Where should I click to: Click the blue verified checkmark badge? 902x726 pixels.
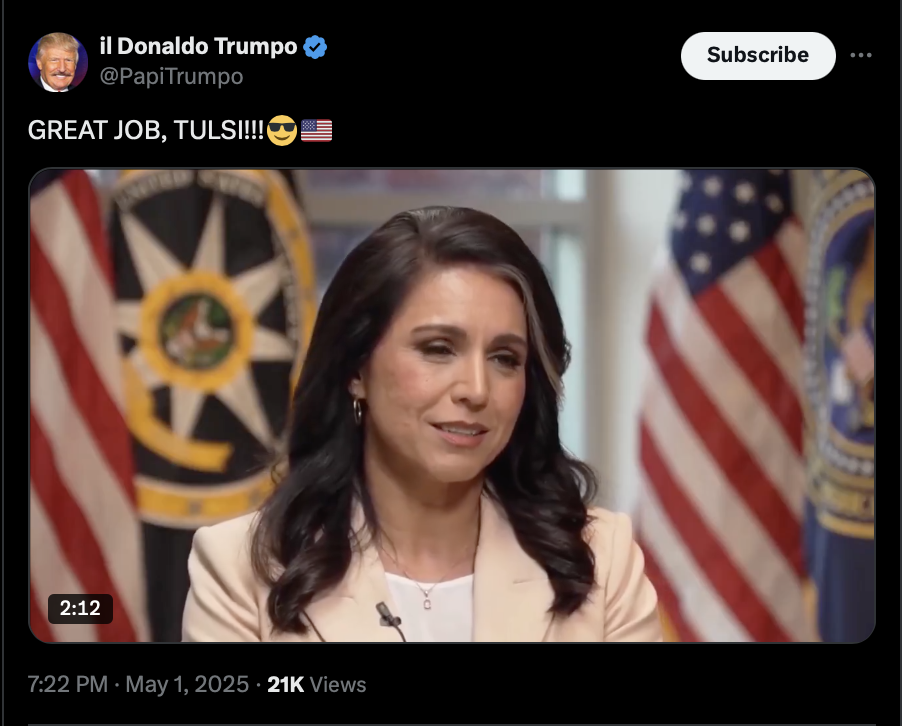click(x=315, y=47)
